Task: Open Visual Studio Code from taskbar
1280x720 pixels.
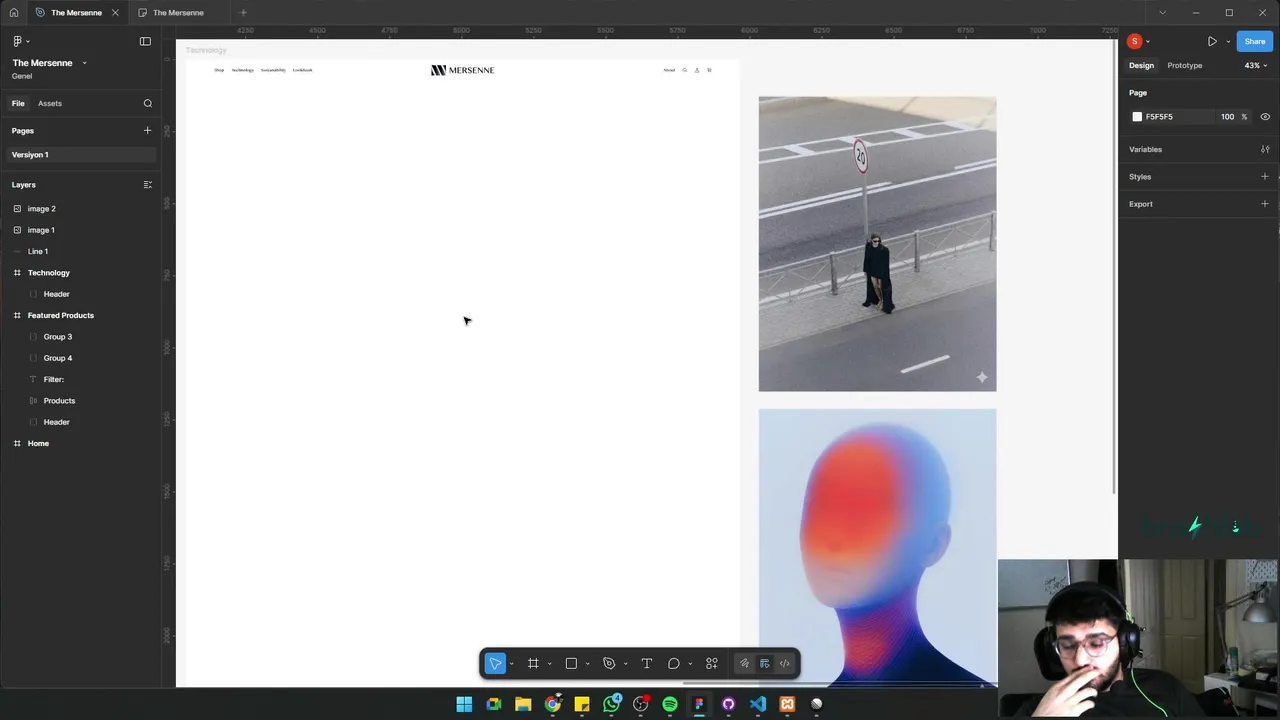Action: pyautogui.click(x=758, y=704)
